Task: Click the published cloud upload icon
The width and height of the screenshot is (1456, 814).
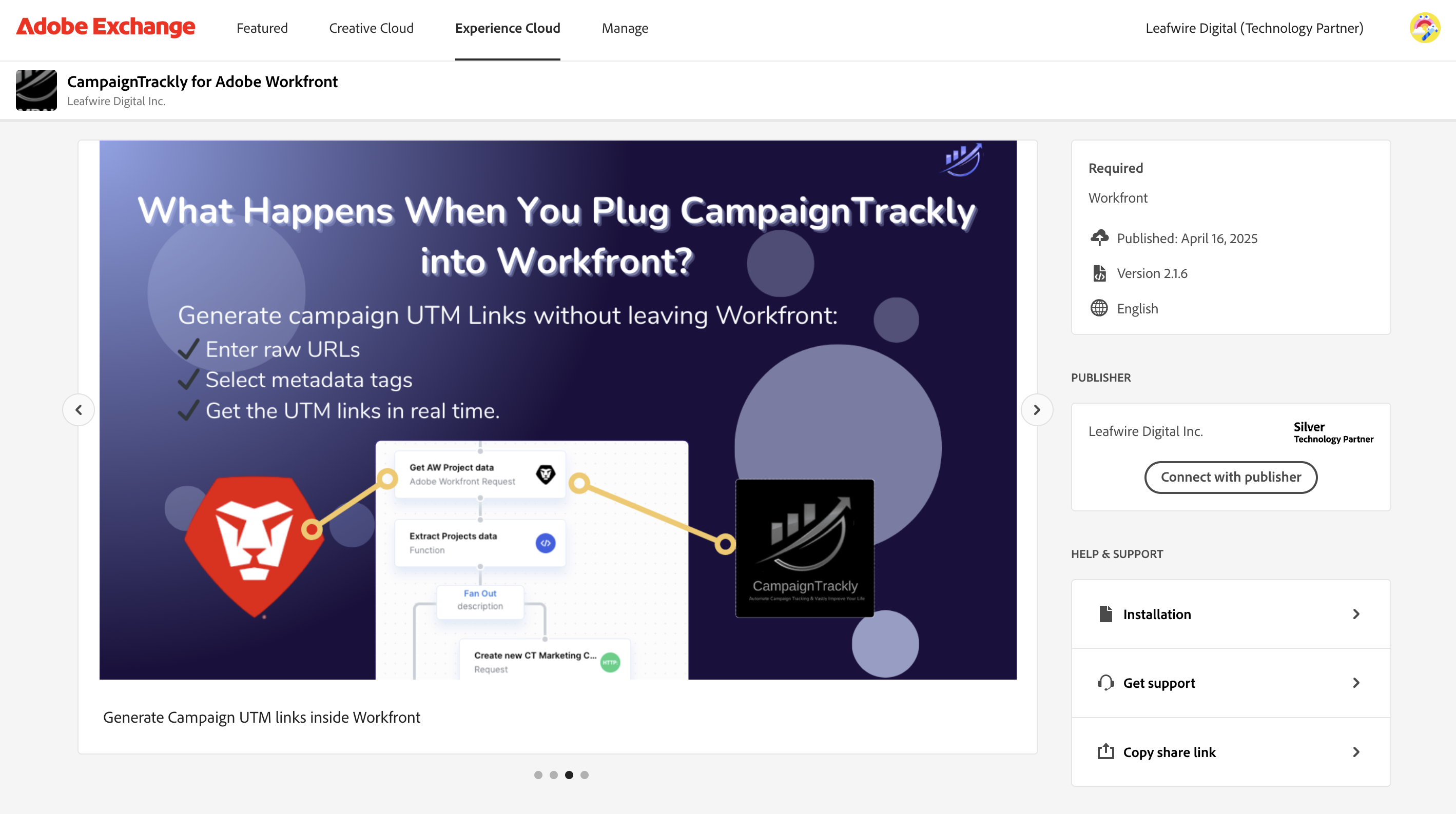Action: [x=1099, y=238]
